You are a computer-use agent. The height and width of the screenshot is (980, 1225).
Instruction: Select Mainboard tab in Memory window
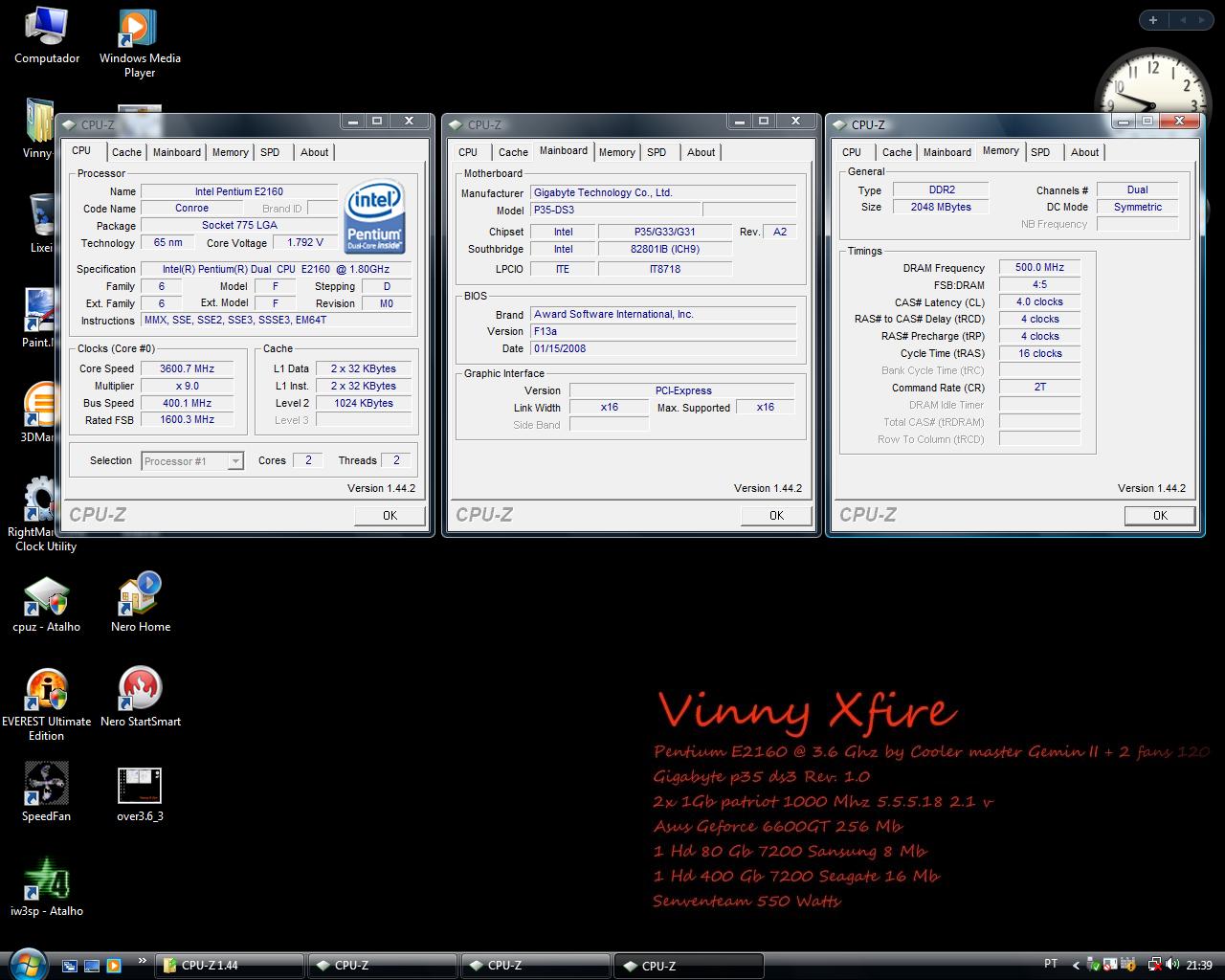pos(947,152)
